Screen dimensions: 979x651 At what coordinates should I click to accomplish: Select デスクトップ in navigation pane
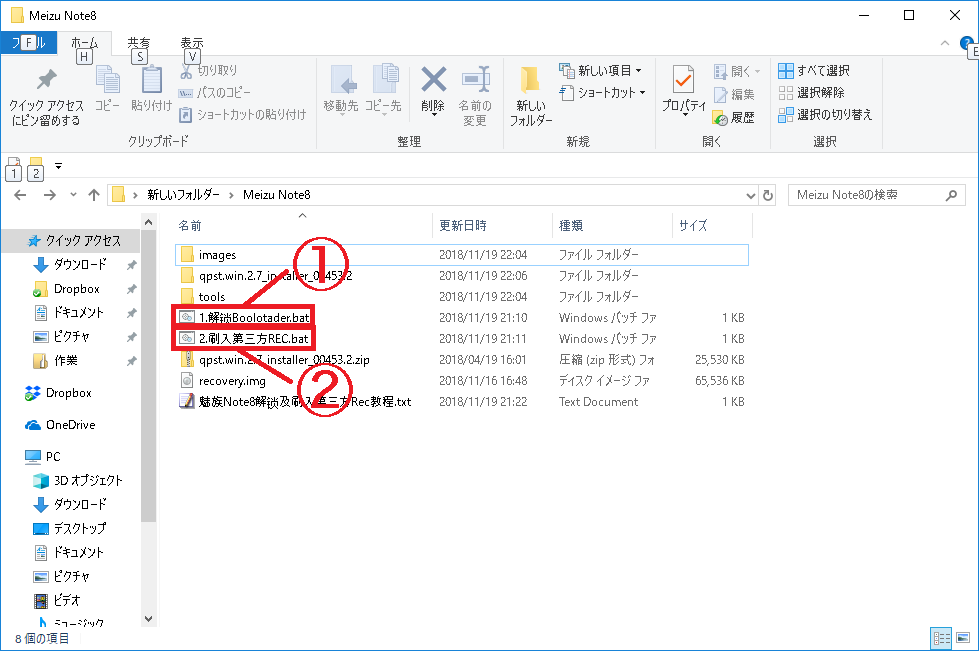click(69, 529)
